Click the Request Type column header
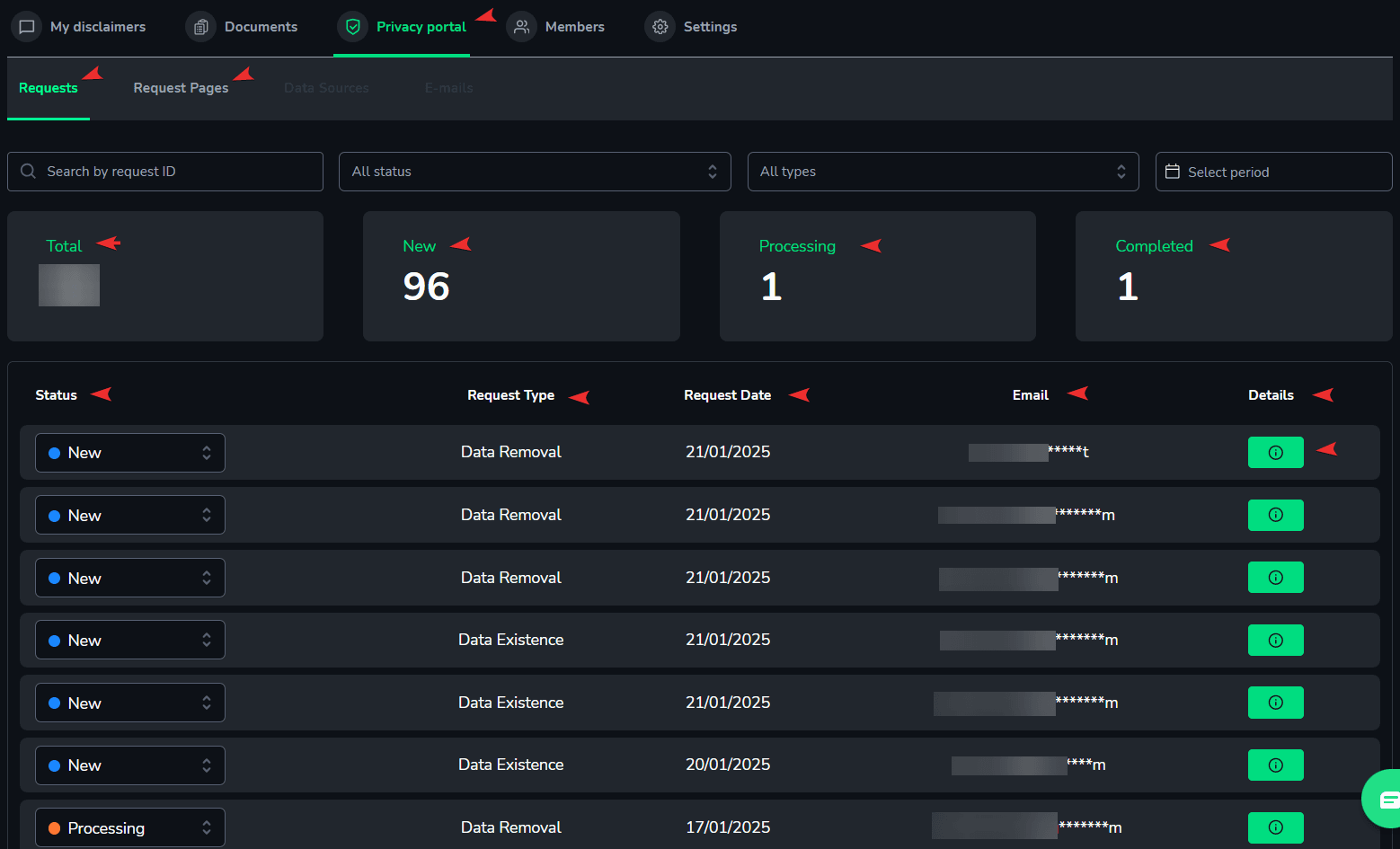Viewport: 1400px width, 849px height. 510,395
